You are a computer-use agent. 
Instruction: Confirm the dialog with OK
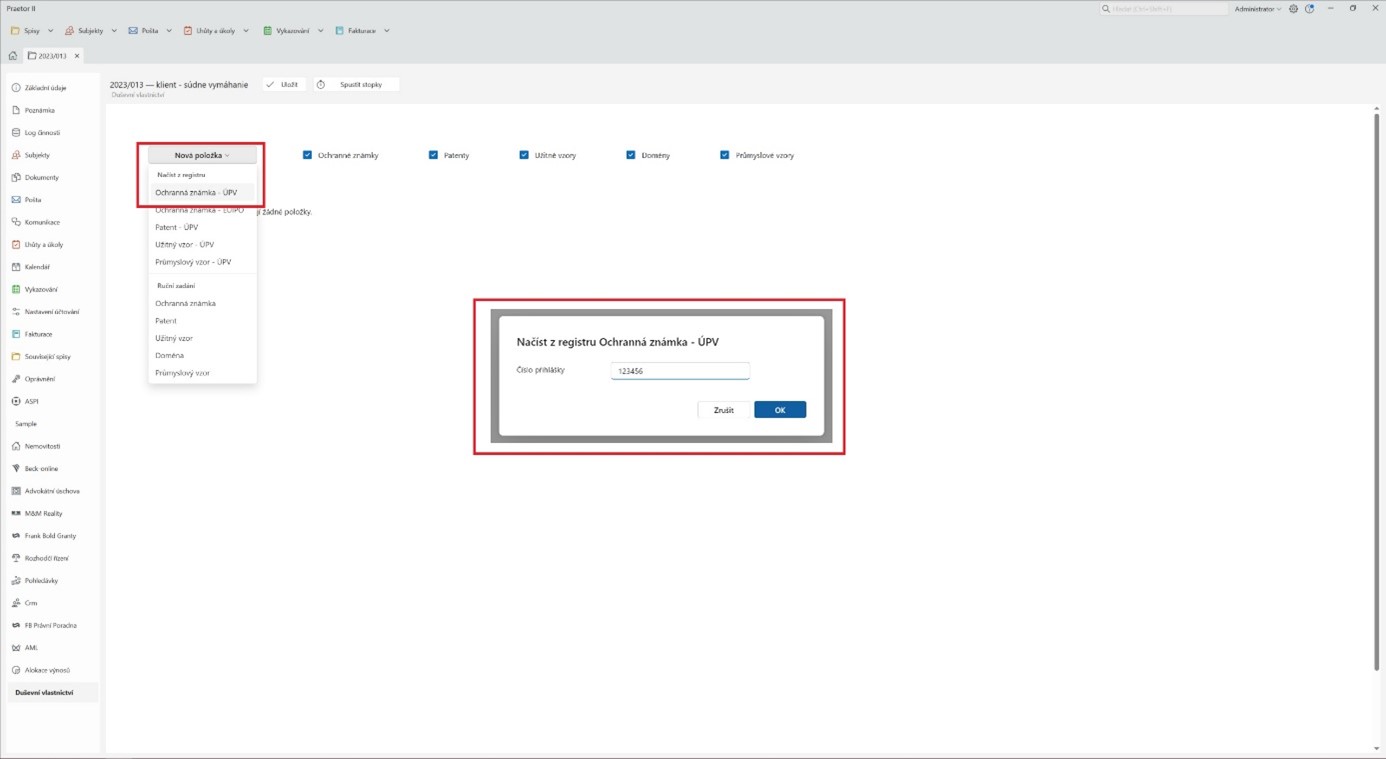tap(779, 410)
